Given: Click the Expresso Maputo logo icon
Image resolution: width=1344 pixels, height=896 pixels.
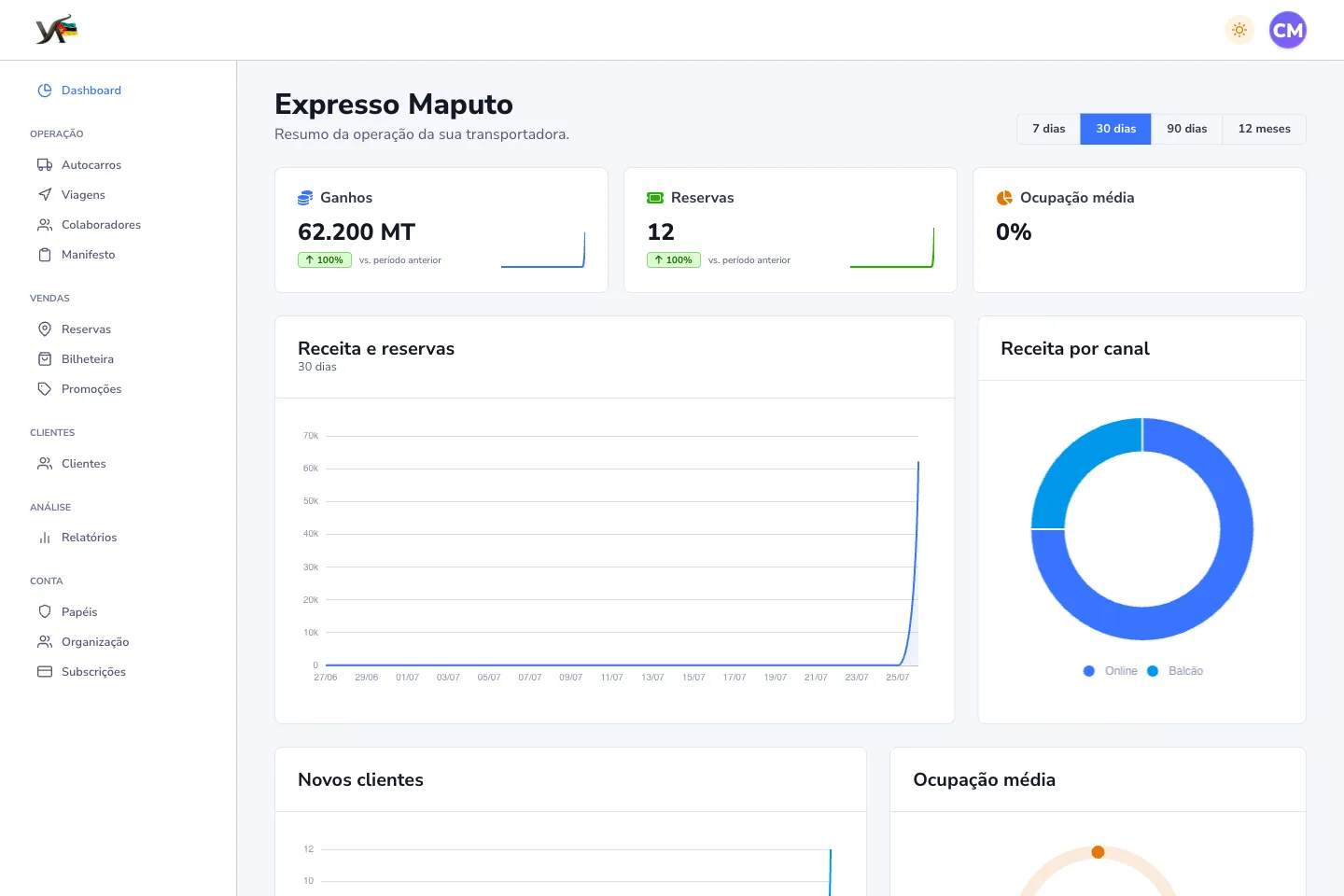Looking at the screenshot, I should 56,30.
